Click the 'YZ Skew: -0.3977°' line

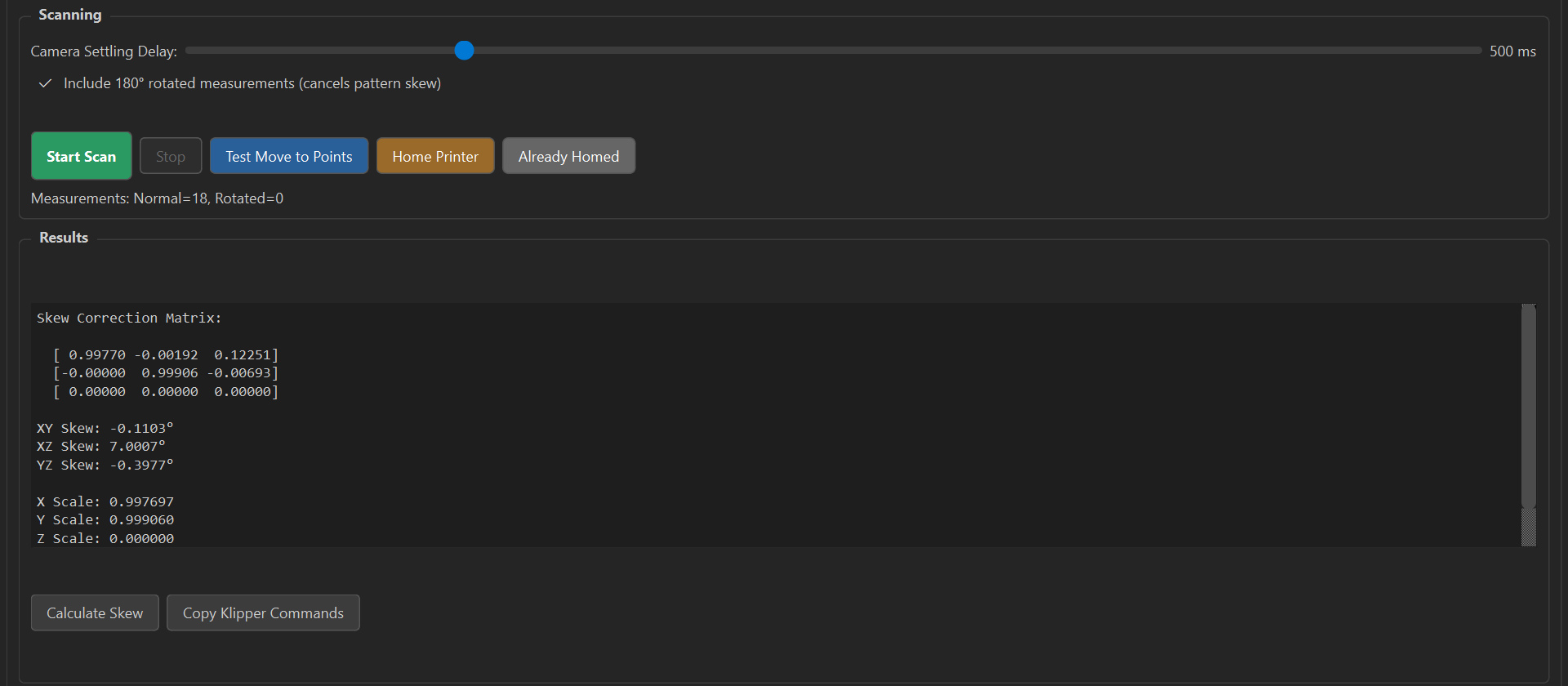click(105, 465)
